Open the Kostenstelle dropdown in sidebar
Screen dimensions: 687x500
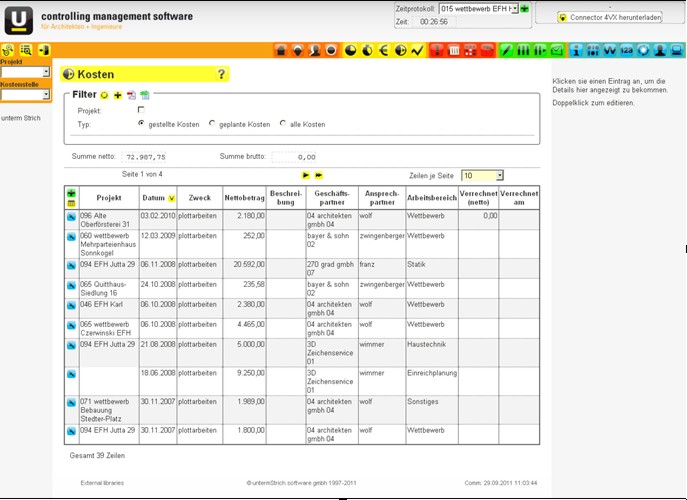coord(25,95)
